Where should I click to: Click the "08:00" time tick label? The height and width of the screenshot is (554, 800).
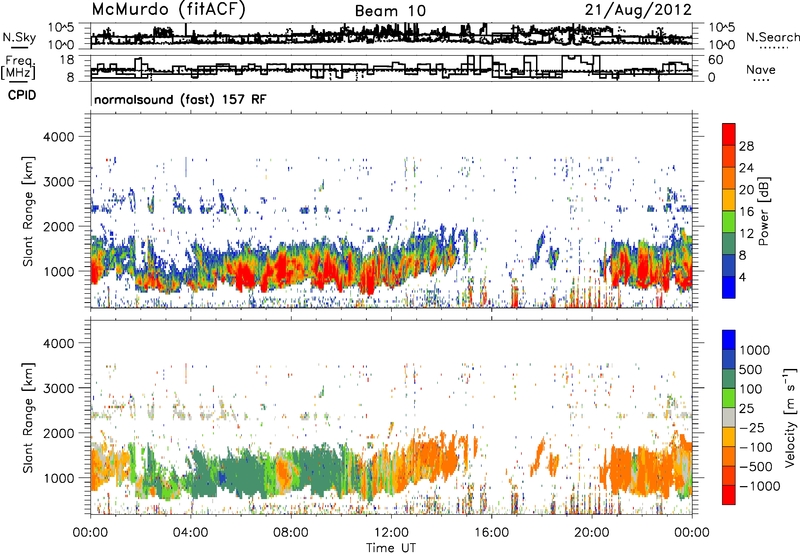point(290,532)
